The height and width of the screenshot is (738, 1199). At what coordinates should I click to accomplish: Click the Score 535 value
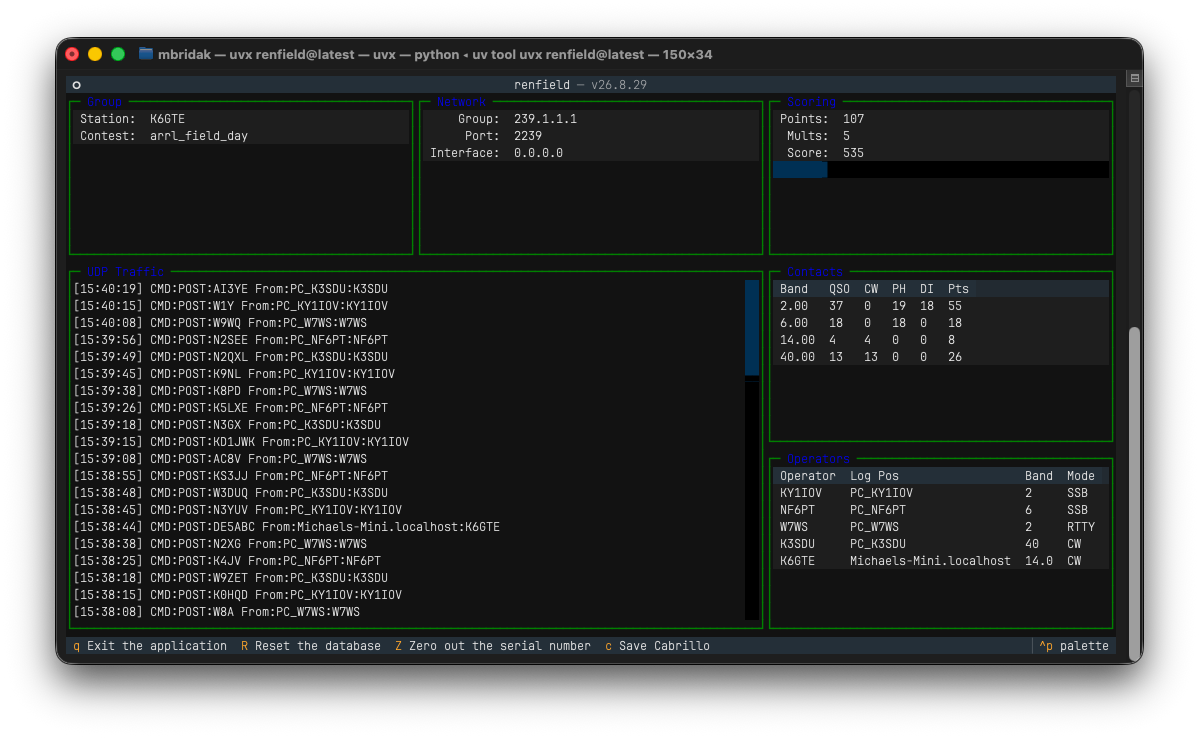coord(853,153)
